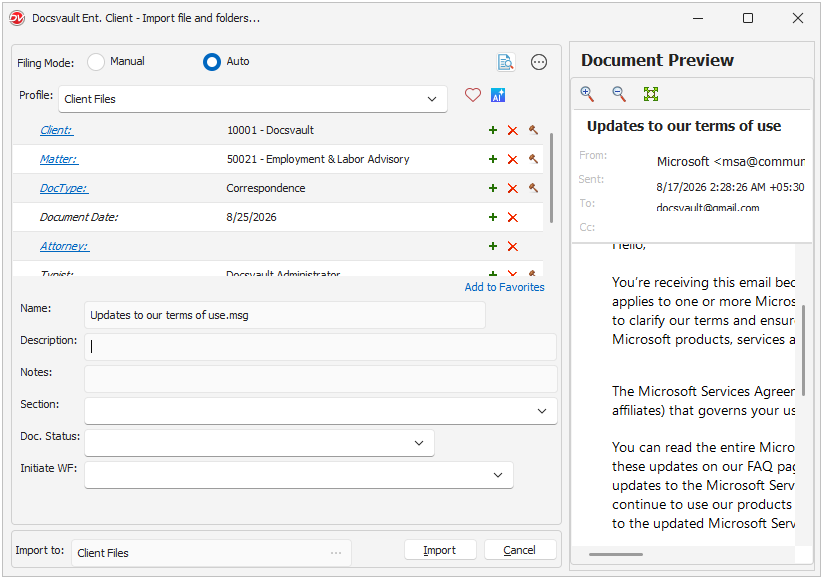Pin the DocType row value
The height and width of the screenshot is (577, 821).
click(x=534, y=188)
